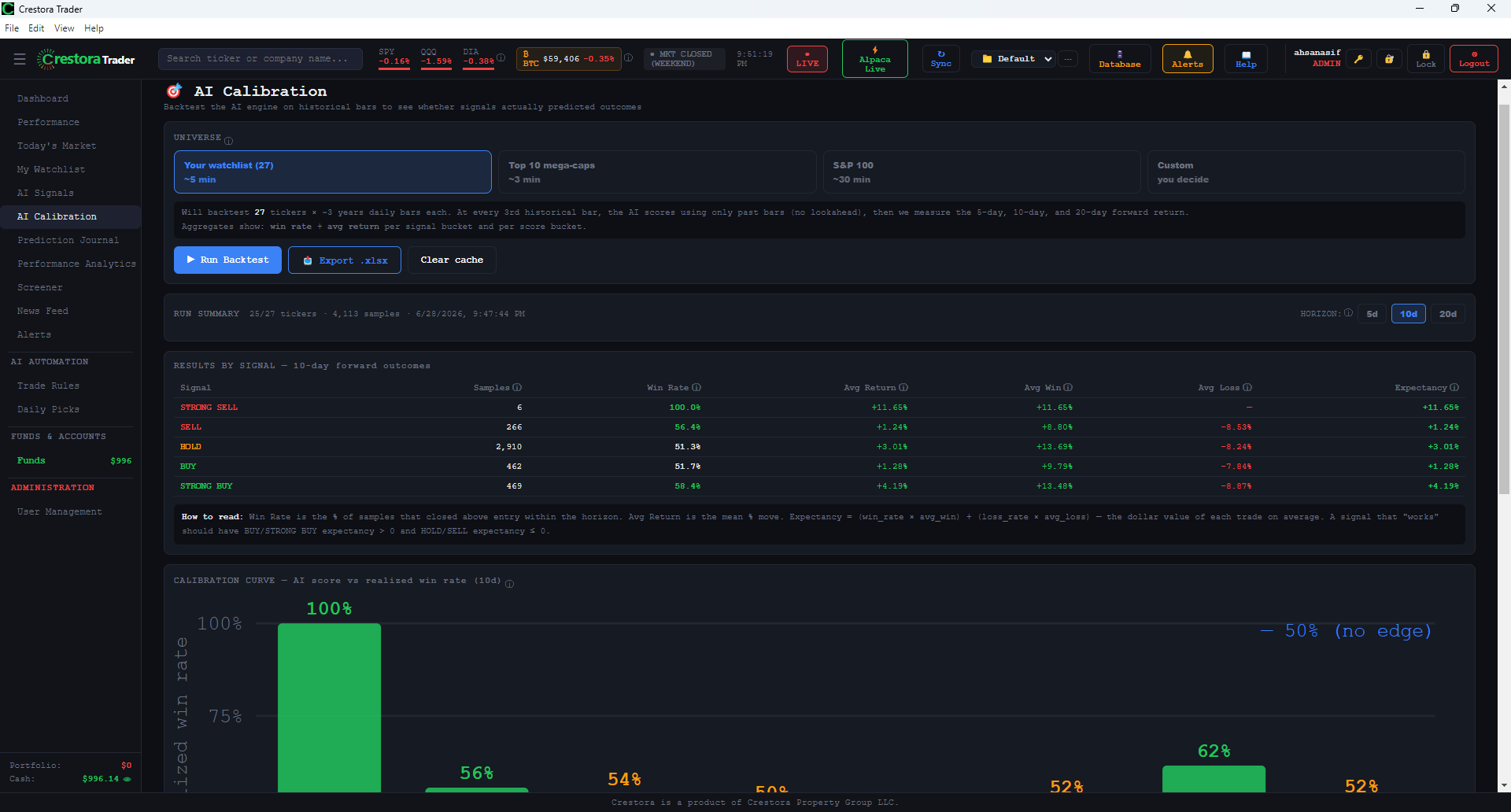Image resolution: width=1511 pixels, height=812 pixels.
Task: Go to Dashboard in sidebar
Action: click(x=71, y=98)
